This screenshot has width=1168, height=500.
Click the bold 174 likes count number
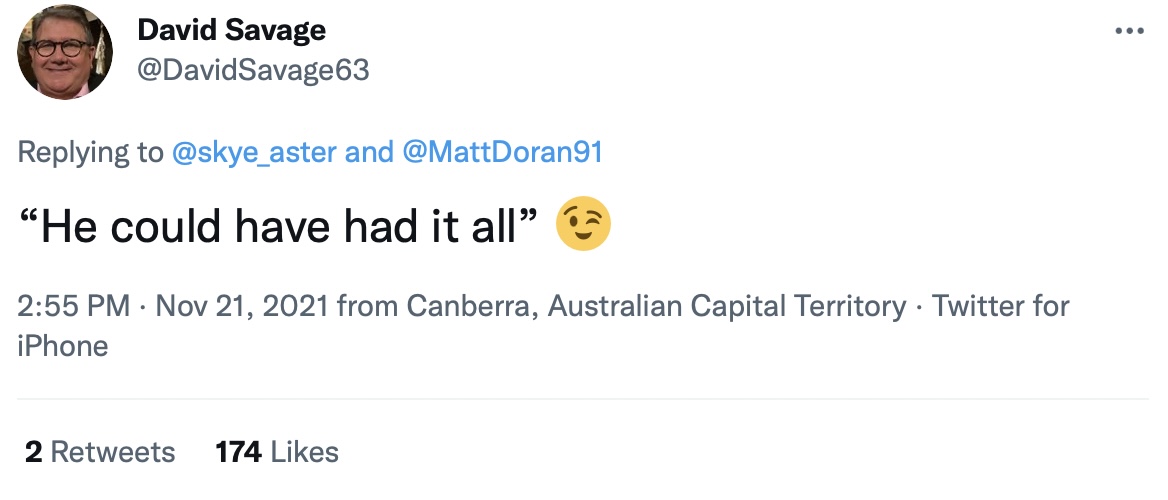238,452
